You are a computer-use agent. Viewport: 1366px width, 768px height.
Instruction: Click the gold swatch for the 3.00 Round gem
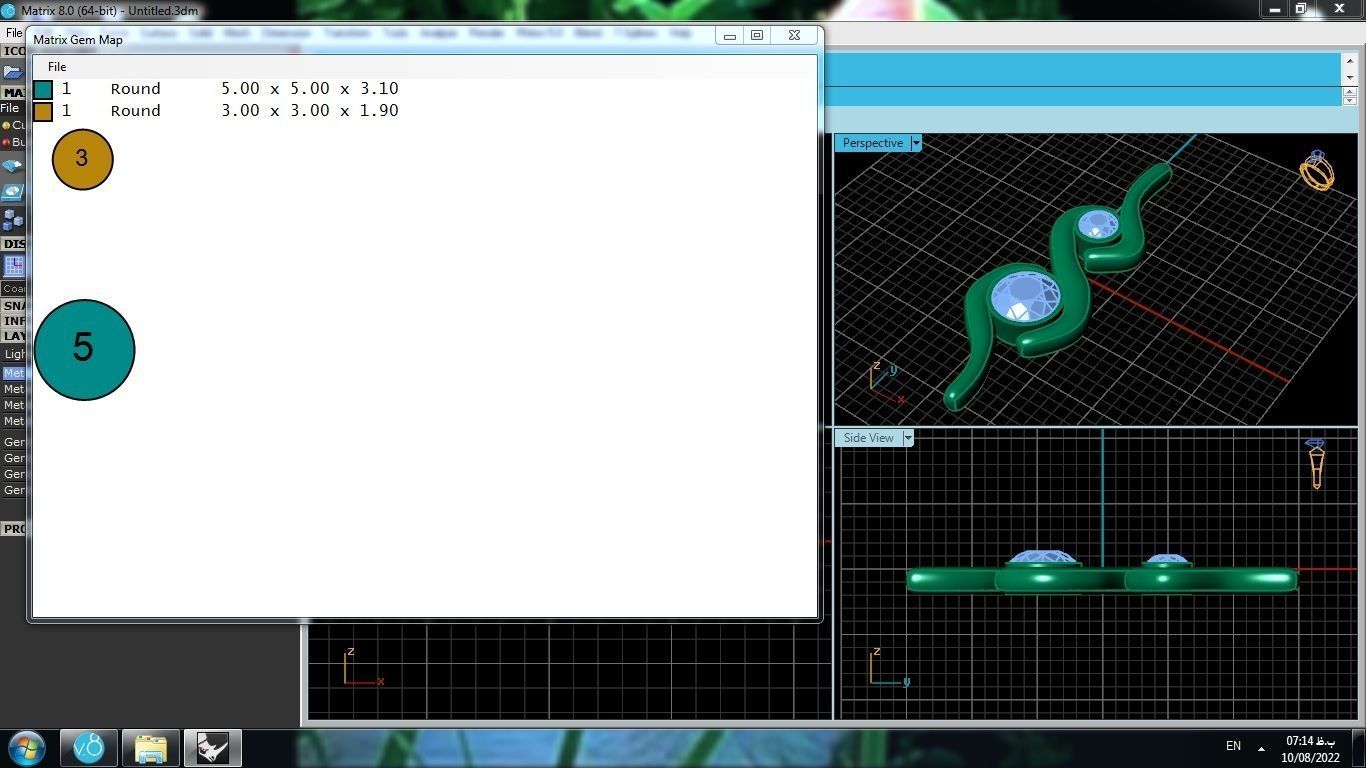click(x=43, y=111)
